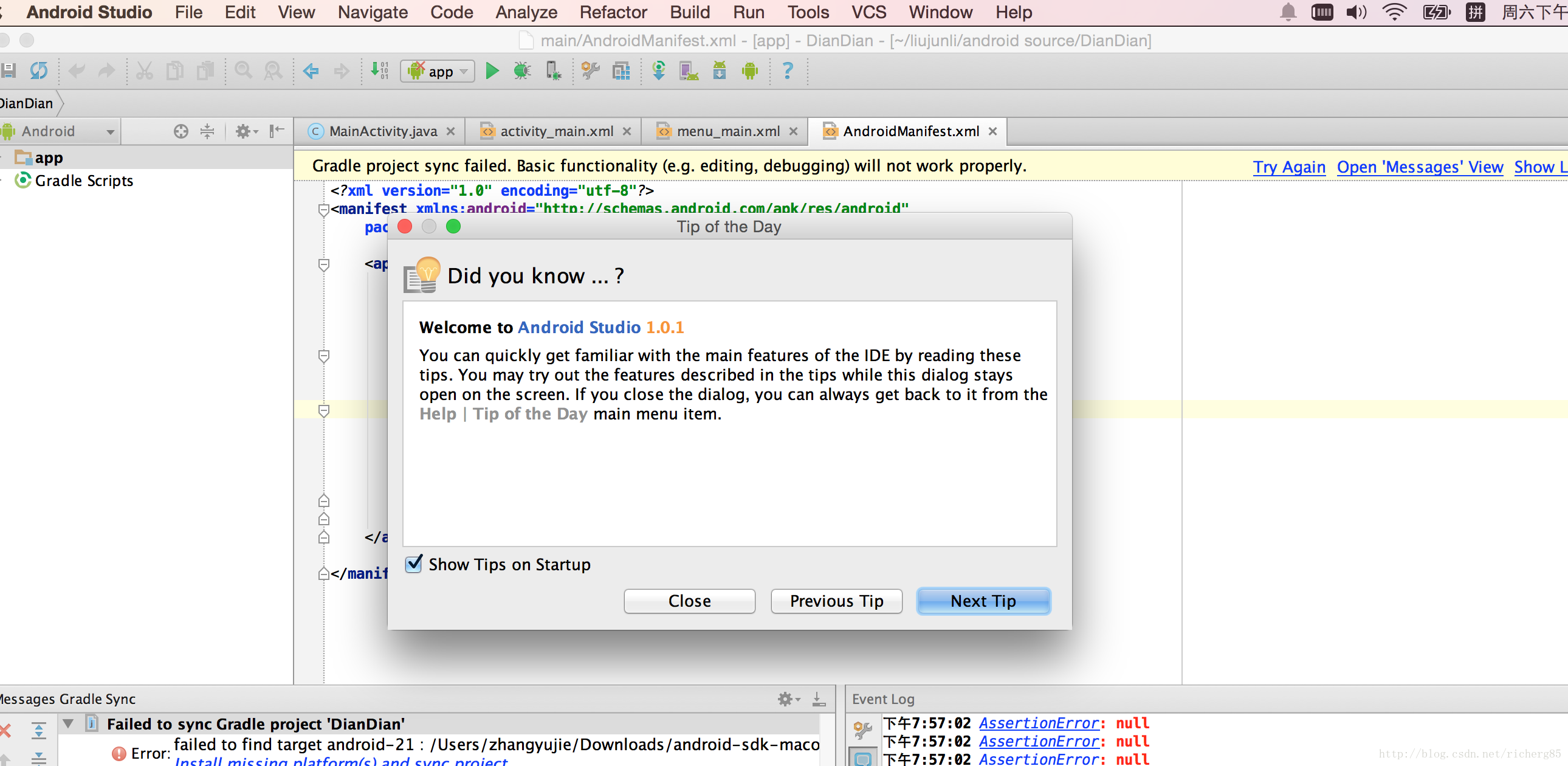Image resolution: width=1568 pixels, height=766 pixels.
Task: Collapse the manifest tag fold marker
Action: click(324, 210)
